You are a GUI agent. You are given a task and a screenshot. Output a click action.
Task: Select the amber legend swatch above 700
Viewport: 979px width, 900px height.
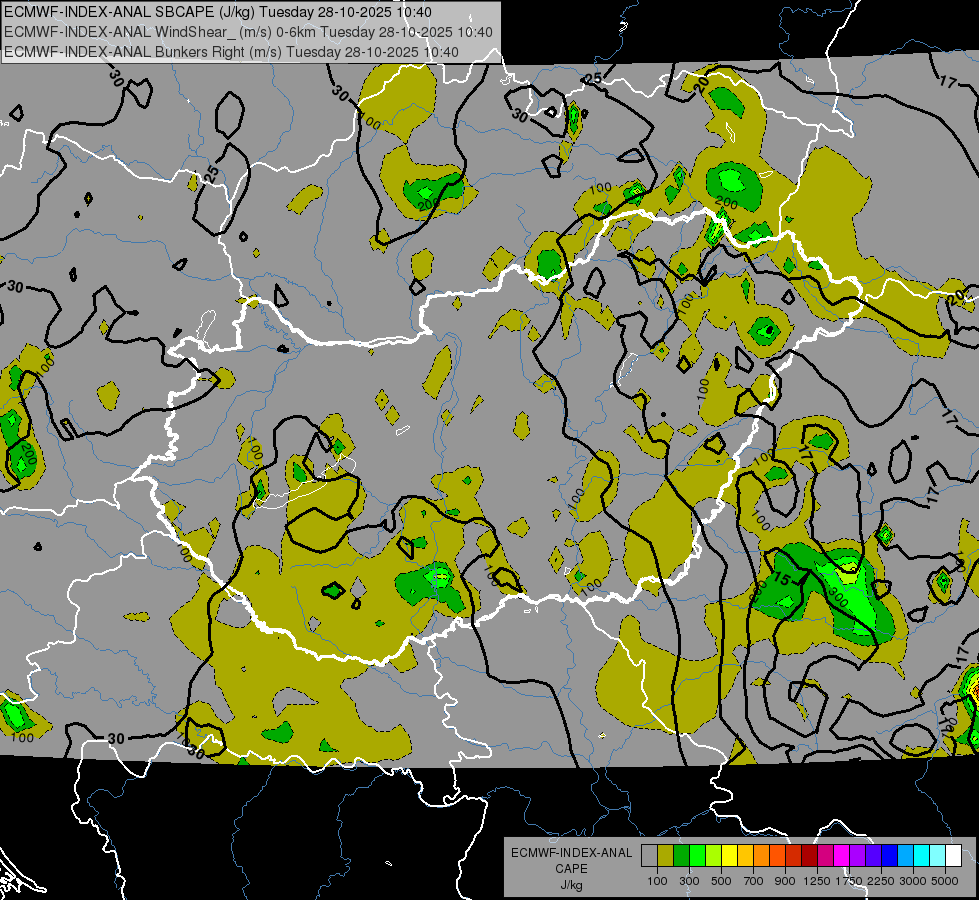tap(745, 855)
